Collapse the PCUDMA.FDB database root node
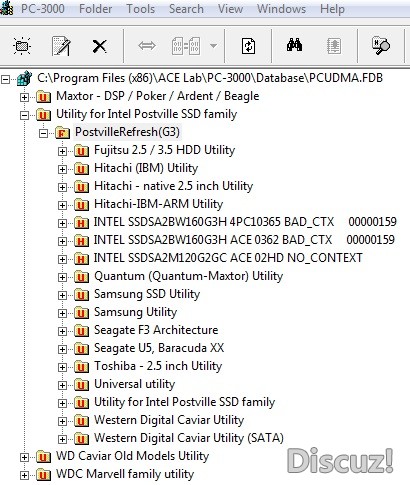Image resolution: width=410 pixels, height=485 pixels. (x=5, y=80)
